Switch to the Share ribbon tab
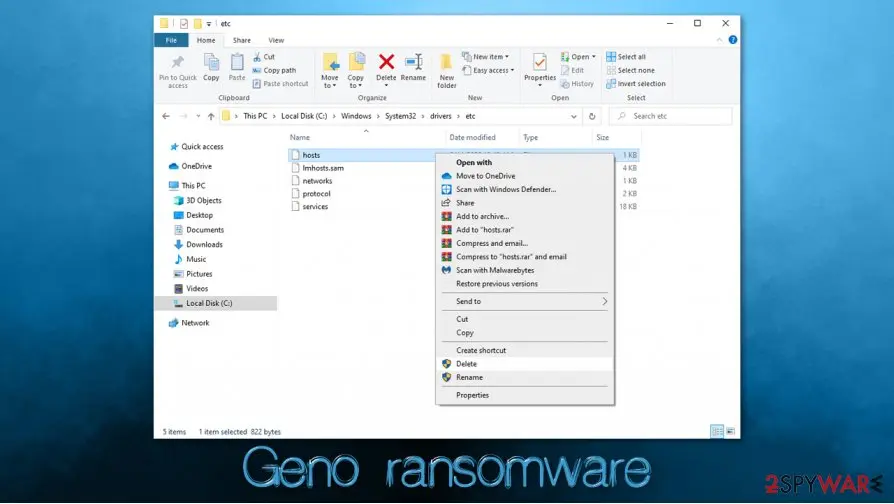The height and width of the screenshot is (504, 894). tap(242, 40)
